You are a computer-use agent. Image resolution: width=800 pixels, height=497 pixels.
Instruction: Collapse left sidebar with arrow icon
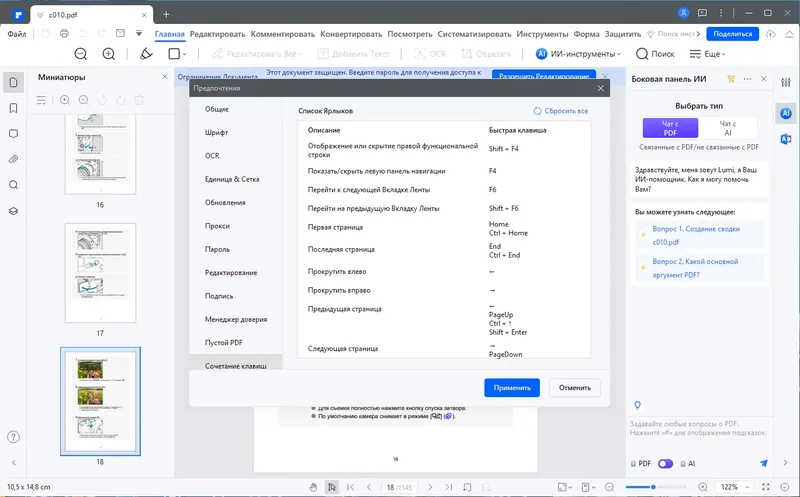14,462
